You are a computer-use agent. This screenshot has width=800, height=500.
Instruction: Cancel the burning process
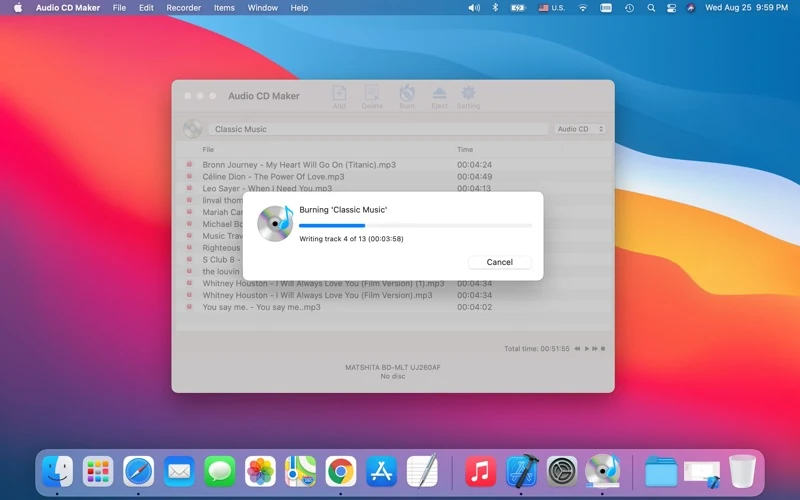point(499,262)
